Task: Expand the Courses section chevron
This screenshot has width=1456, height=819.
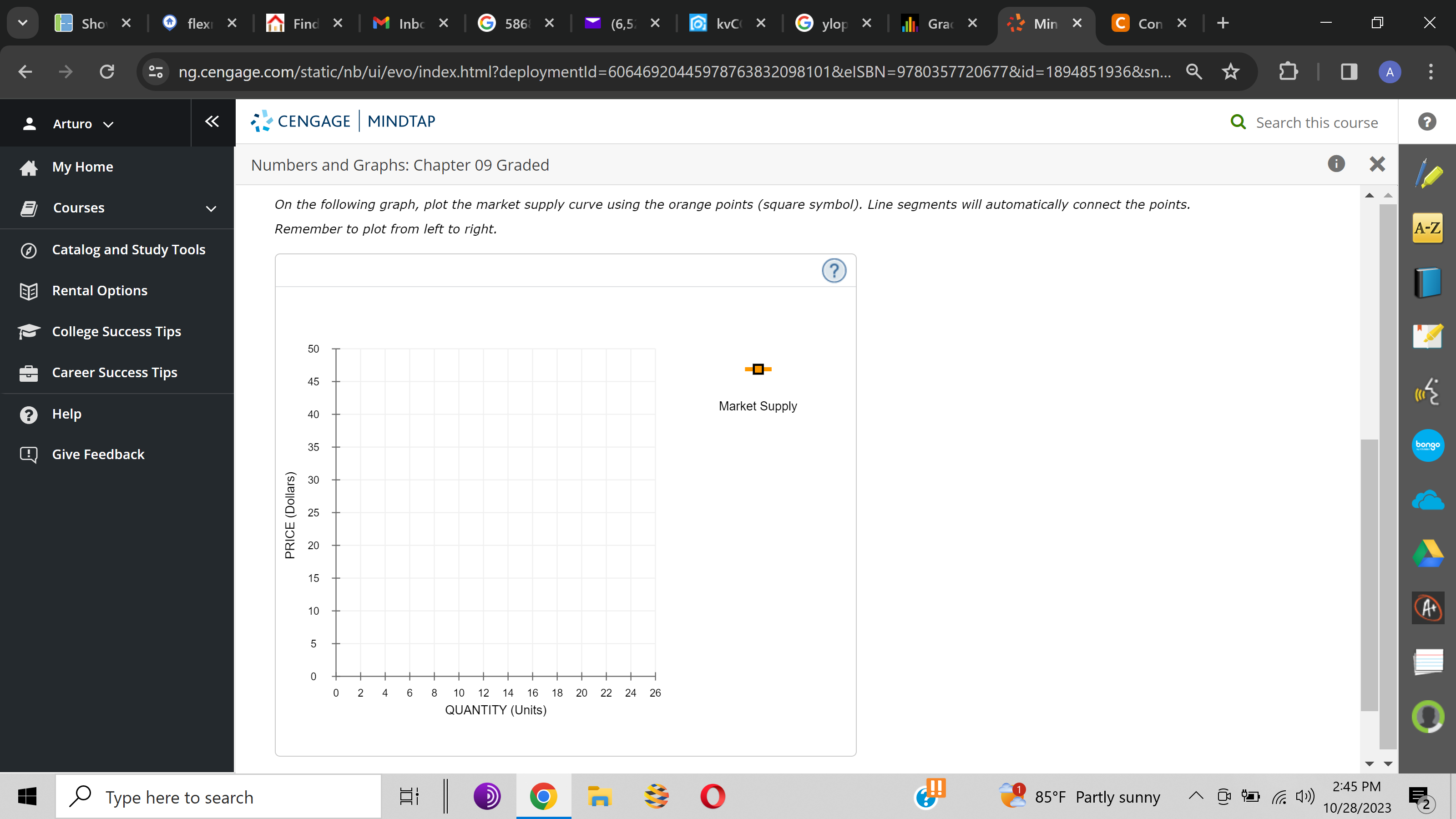Action: pyautogui.click(x=210, y=208)
